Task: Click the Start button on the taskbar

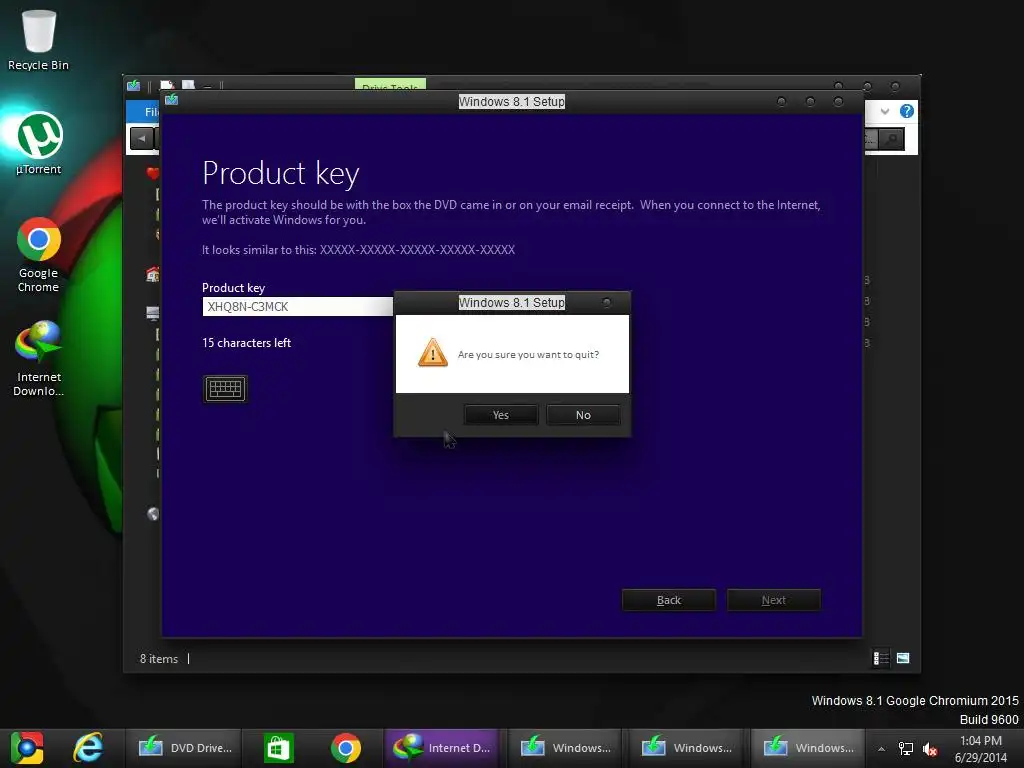Action: pyautogui.click(x=27, y=748)
